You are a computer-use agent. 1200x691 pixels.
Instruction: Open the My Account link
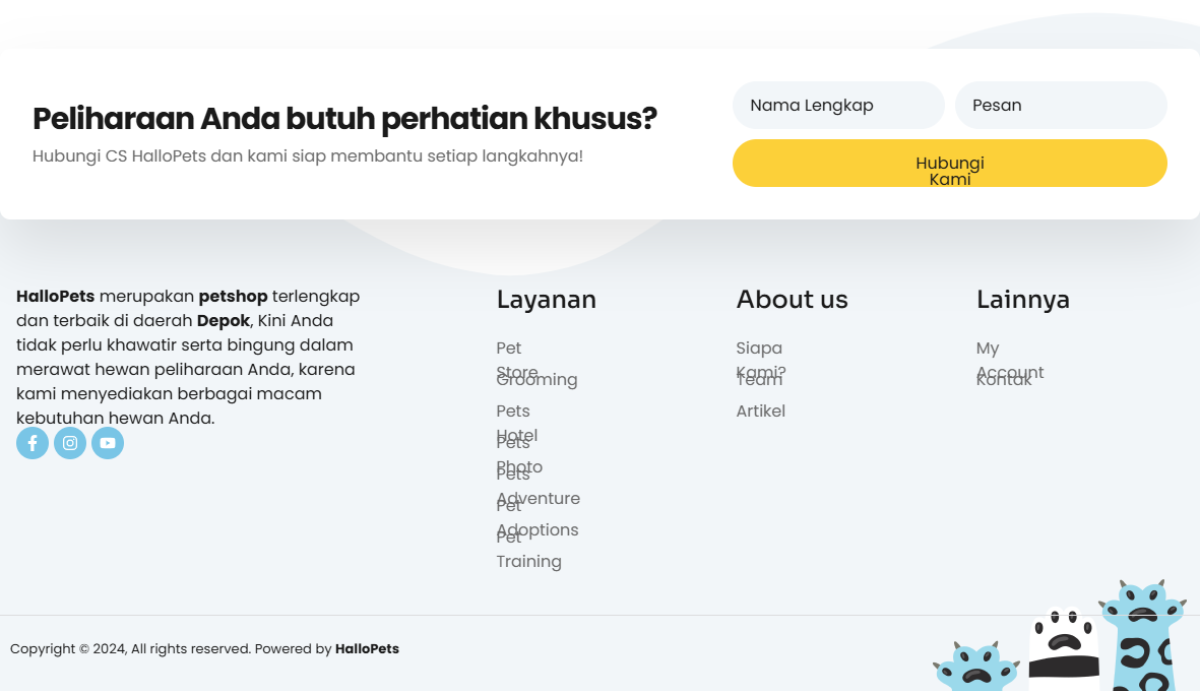pos(1010,360)
